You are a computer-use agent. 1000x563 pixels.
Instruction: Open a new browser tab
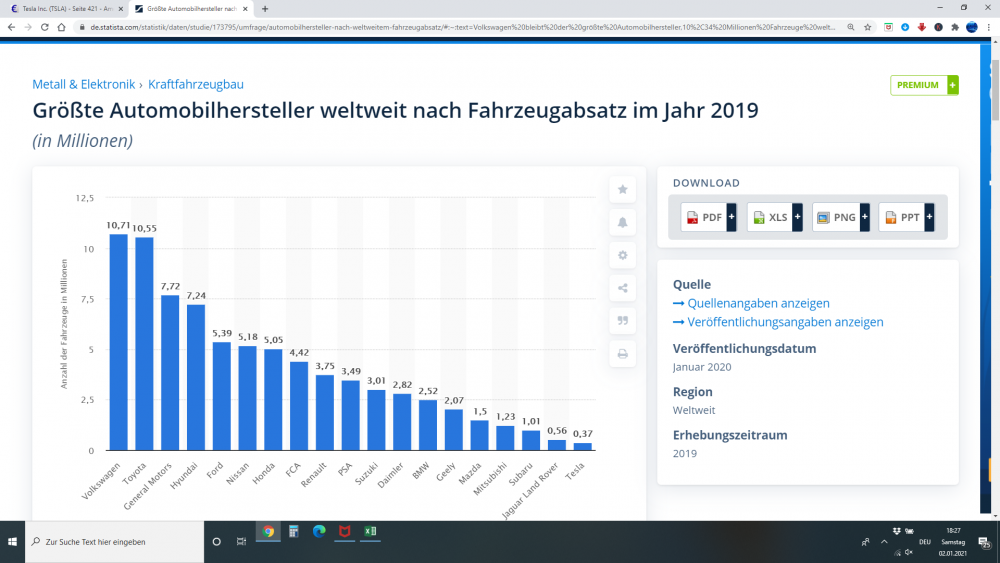pyautogui.click(x=265, y=8)
